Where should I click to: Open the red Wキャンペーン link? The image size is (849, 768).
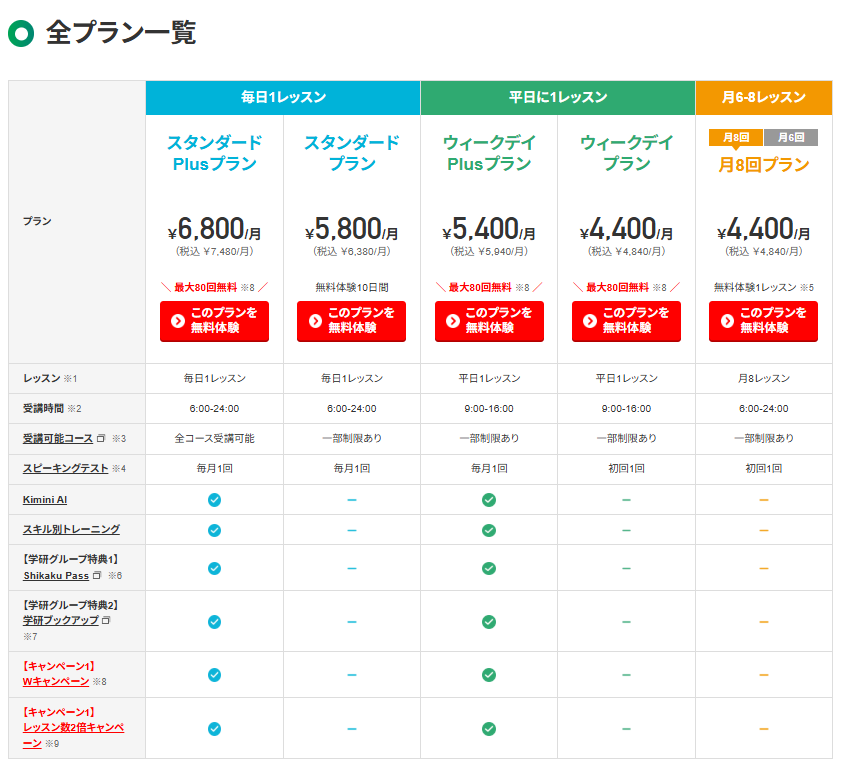click(x=56, y=682)
